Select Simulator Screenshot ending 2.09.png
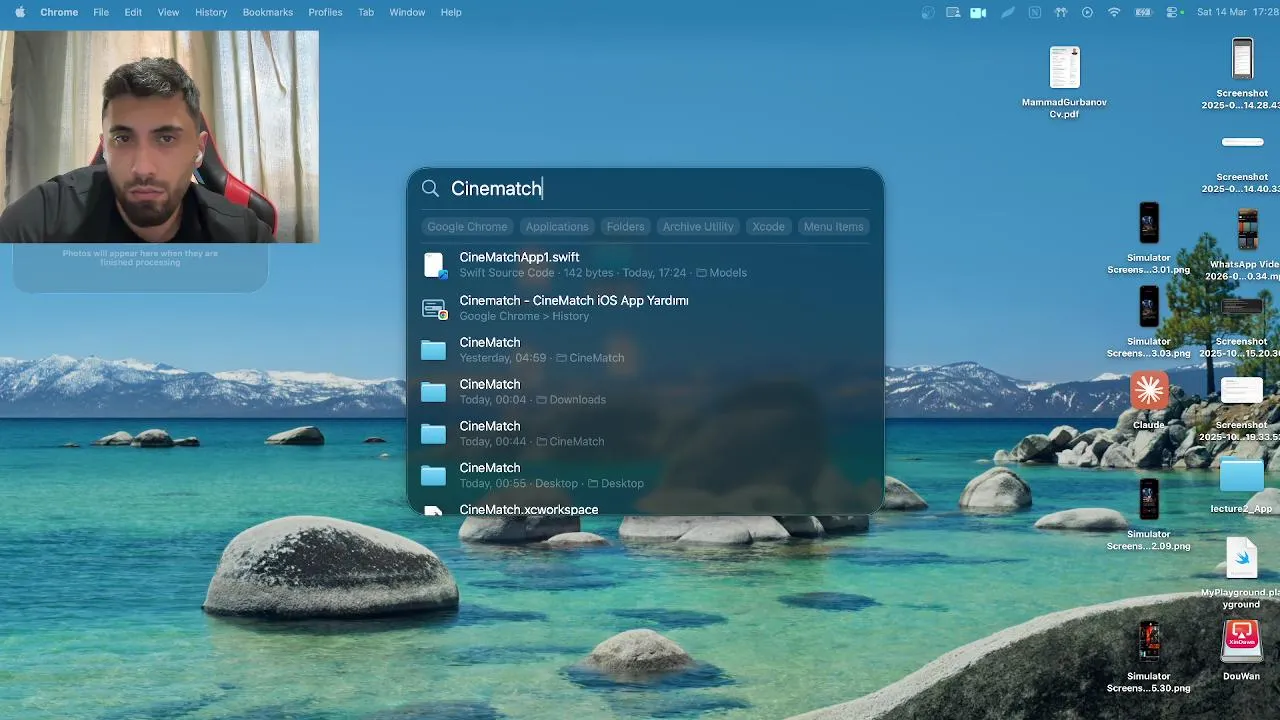Image resolution: width=1280 pixels, height=720 pixels. pos(1148,514)
